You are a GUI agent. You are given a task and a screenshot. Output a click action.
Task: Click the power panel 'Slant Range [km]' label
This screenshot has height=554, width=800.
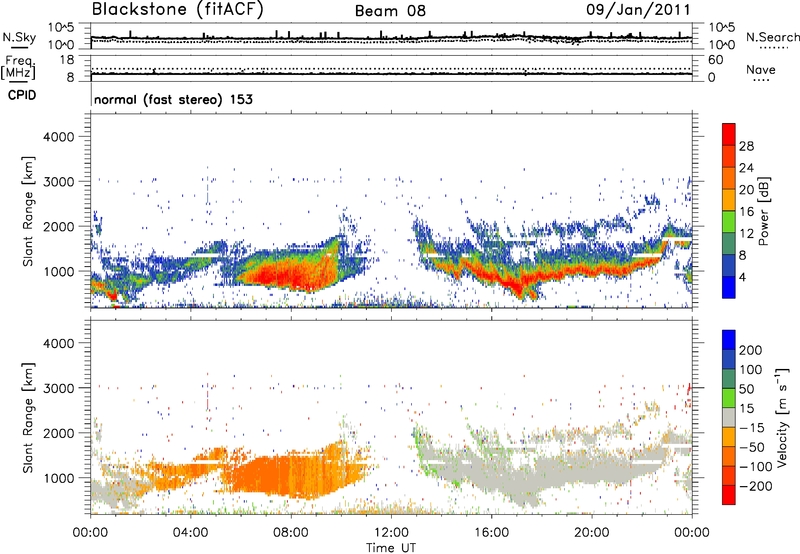pyautogui.click(x=28, y=211)
